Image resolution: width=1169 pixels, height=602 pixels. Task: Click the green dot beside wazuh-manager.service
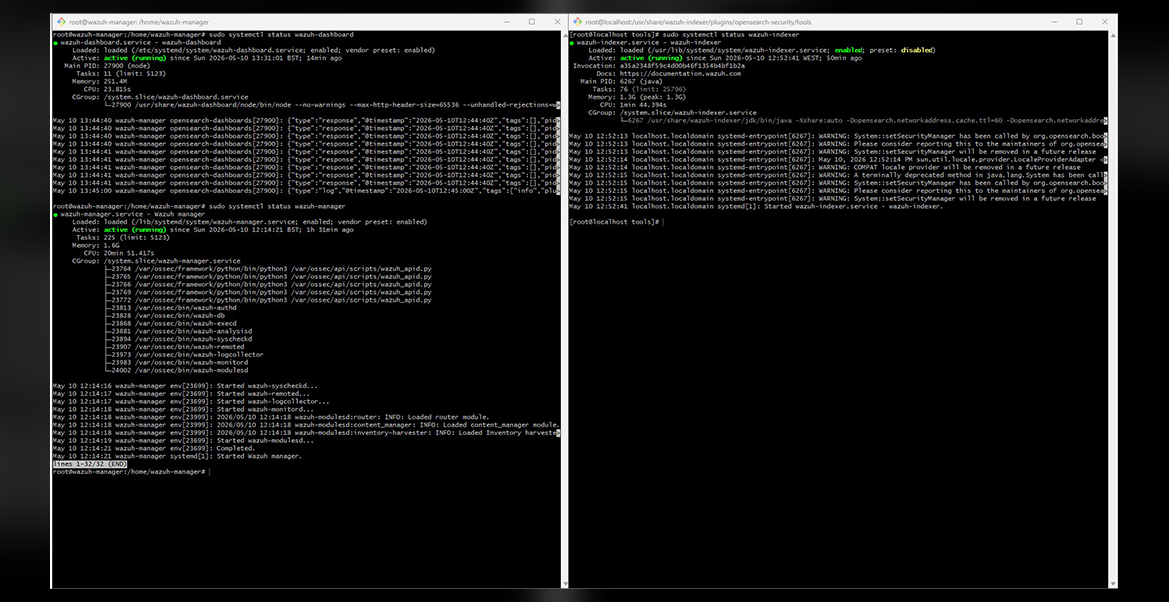55,214
